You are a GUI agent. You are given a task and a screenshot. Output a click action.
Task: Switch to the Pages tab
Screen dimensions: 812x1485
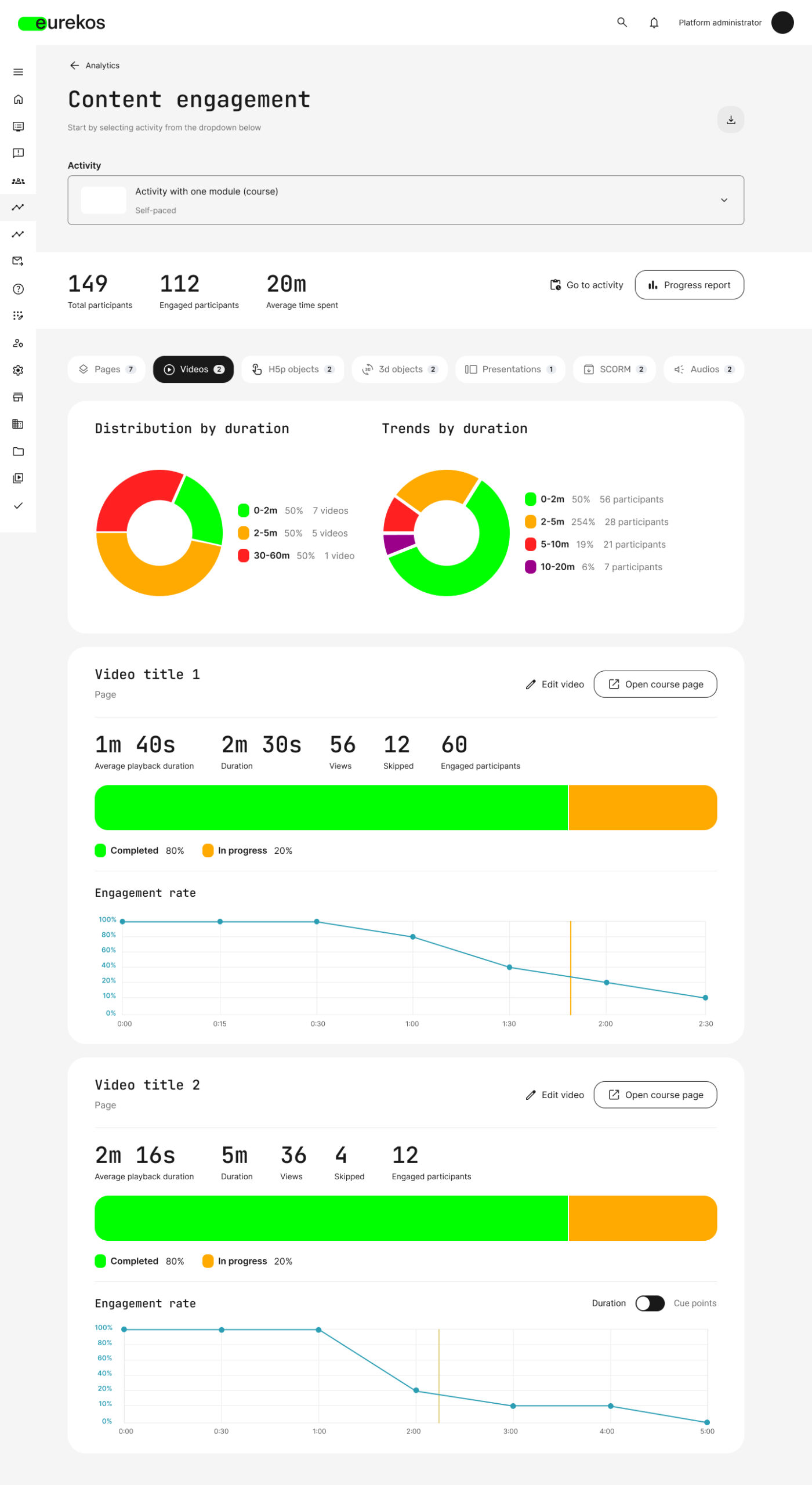(x=107, y=370)
